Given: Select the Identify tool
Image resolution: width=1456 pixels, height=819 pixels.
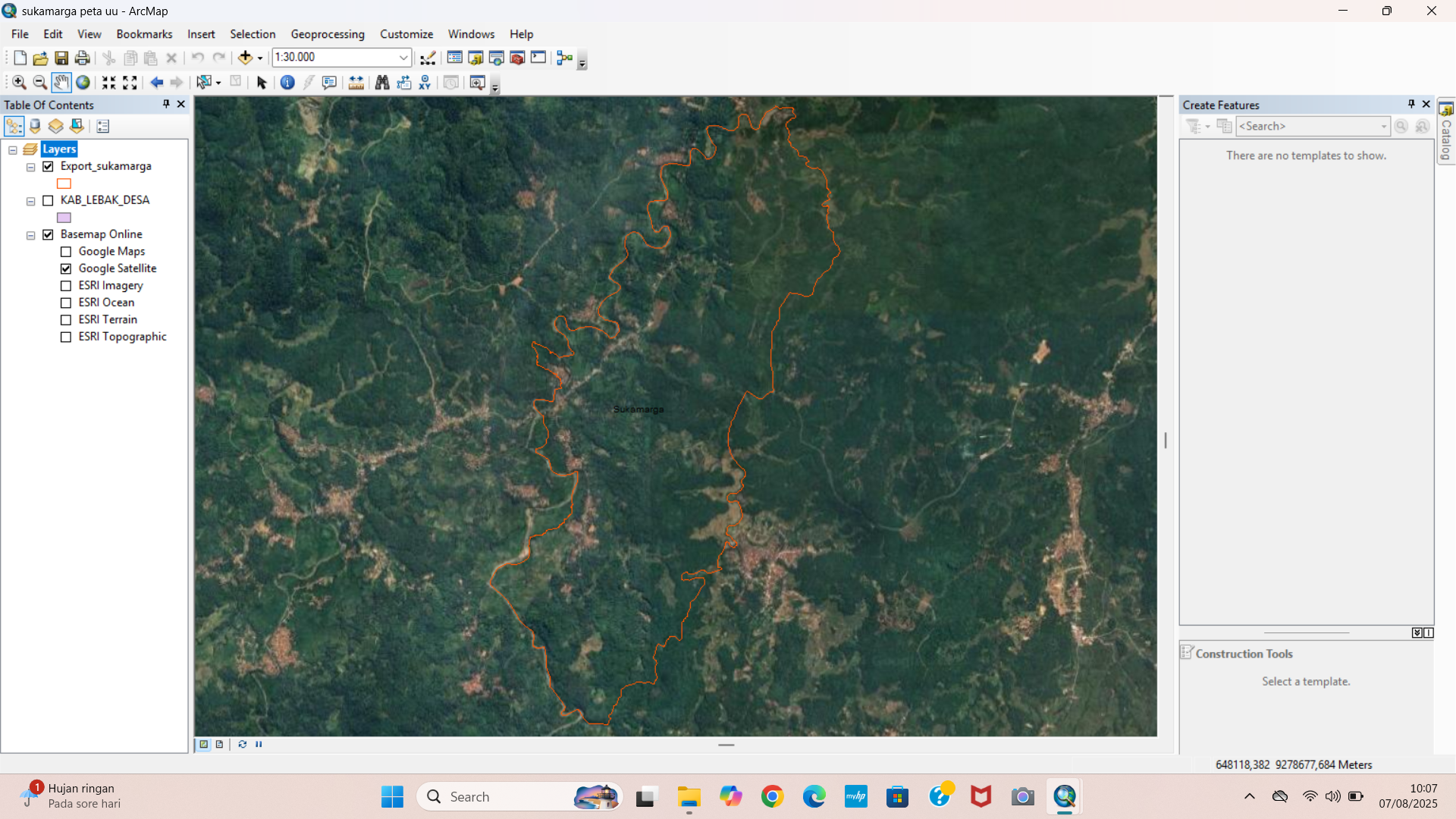Looking at the screenshot, I should coord(287,83).
